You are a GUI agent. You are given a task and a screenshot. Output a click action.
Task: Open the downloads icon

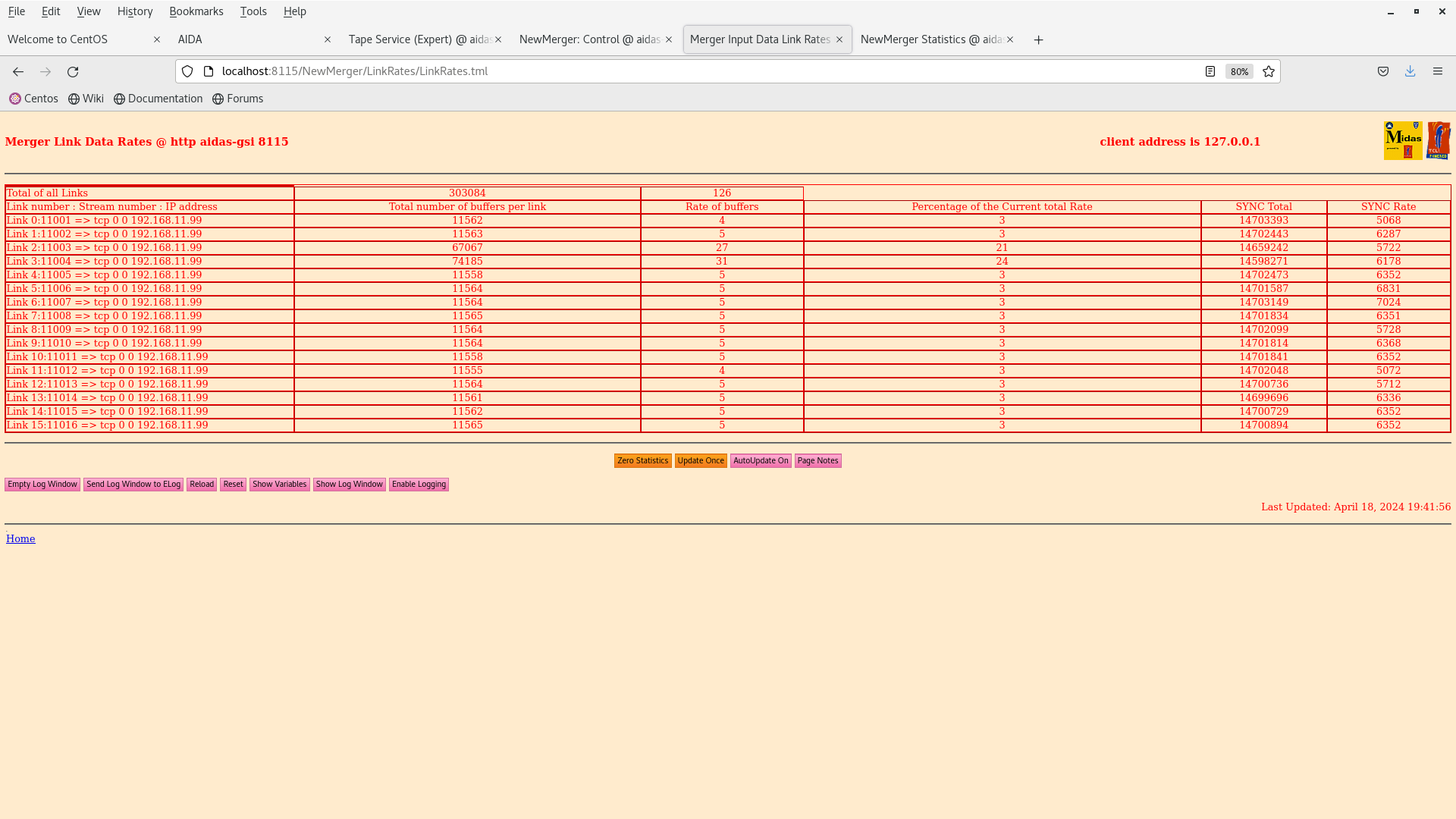pyautogui.click(x=1410, y=71)
